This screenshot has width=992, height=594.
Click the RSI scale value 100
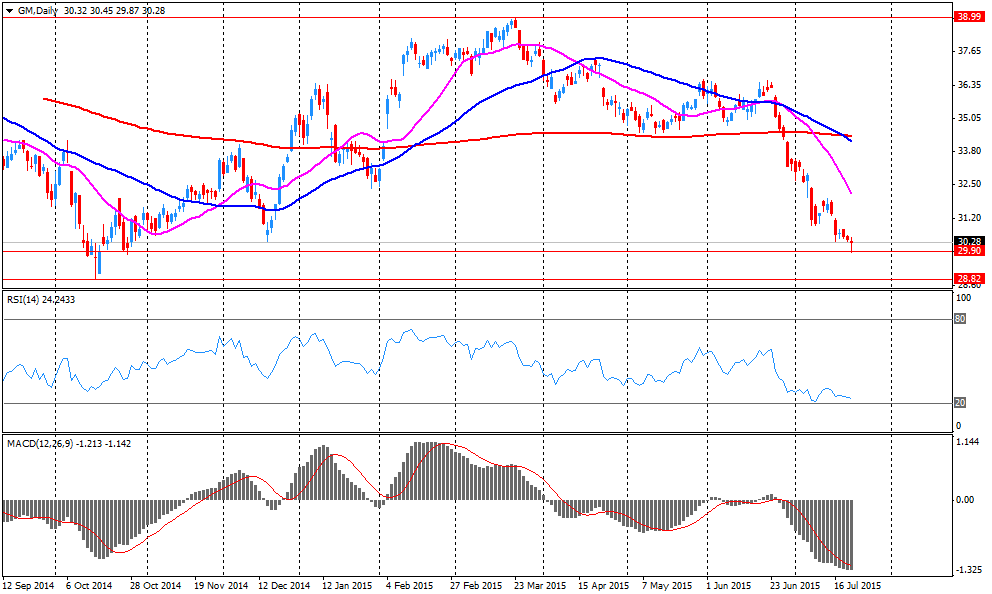click(x=964, y=297)
